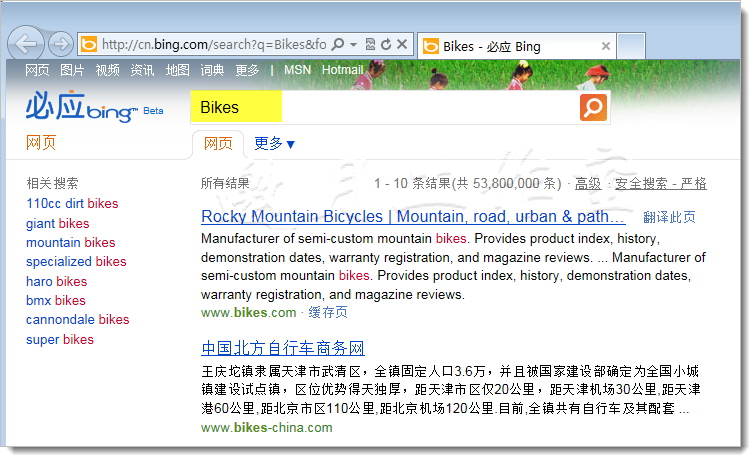Close the 'Bikes - 必应 Bing' tab

pyautogui.click(x=606, y=46)
